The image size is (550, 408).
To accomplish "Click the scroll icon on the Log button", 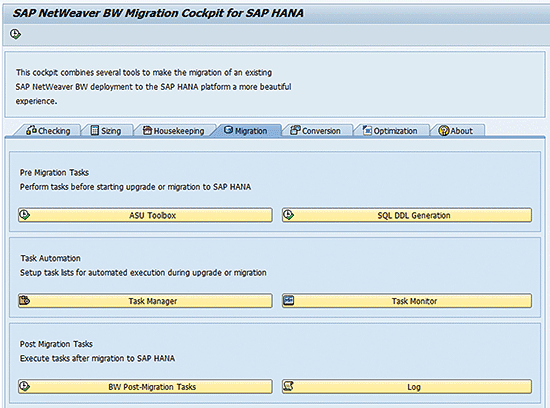I will (288, 386).
